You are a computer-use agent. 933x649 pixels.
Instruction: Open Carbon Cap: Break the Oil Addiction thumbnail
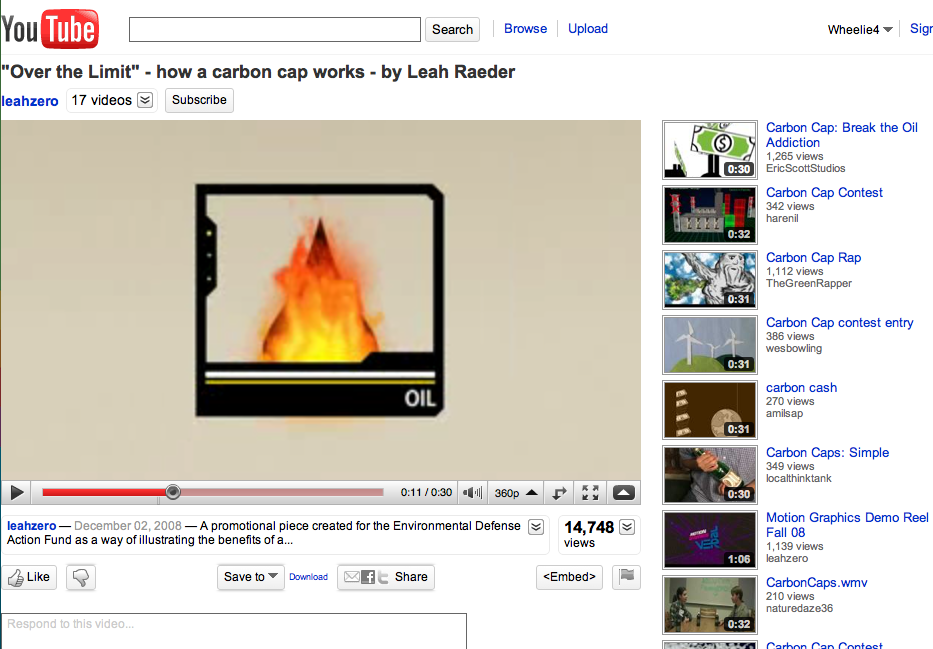click(x=710, y=150)
